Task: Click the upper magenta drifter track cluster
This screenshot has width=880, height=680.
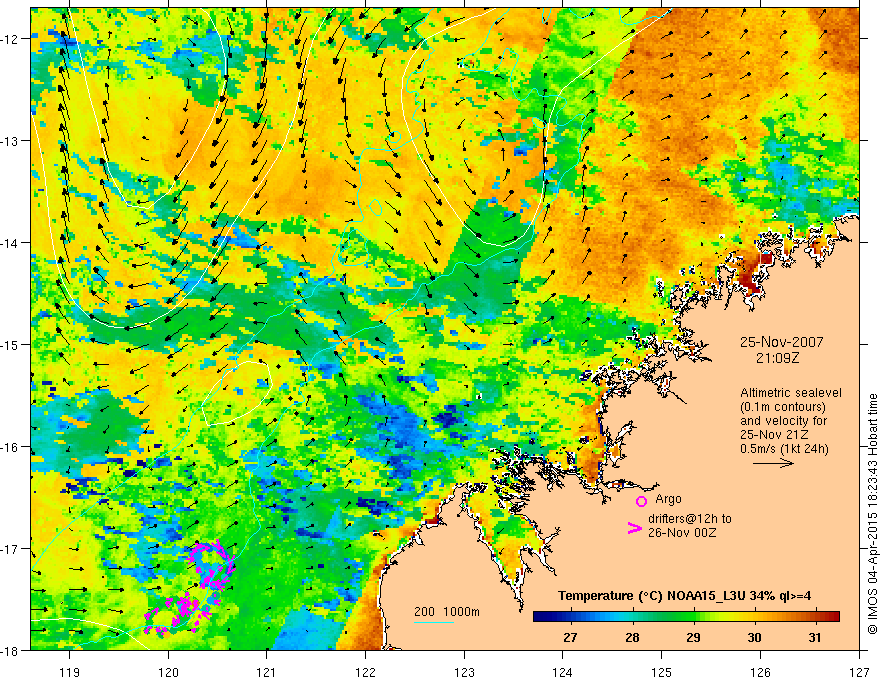Action: coord(212,566)
